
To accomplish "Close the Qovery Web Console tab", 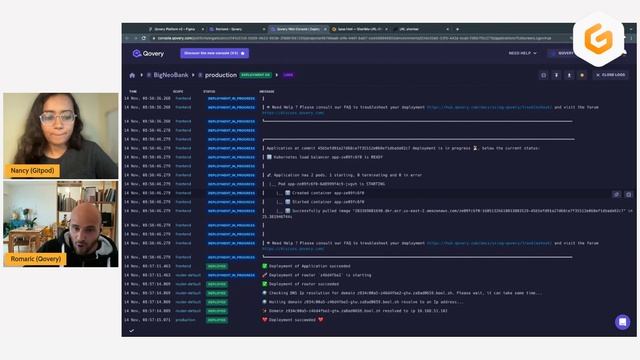I will point(325,29).
